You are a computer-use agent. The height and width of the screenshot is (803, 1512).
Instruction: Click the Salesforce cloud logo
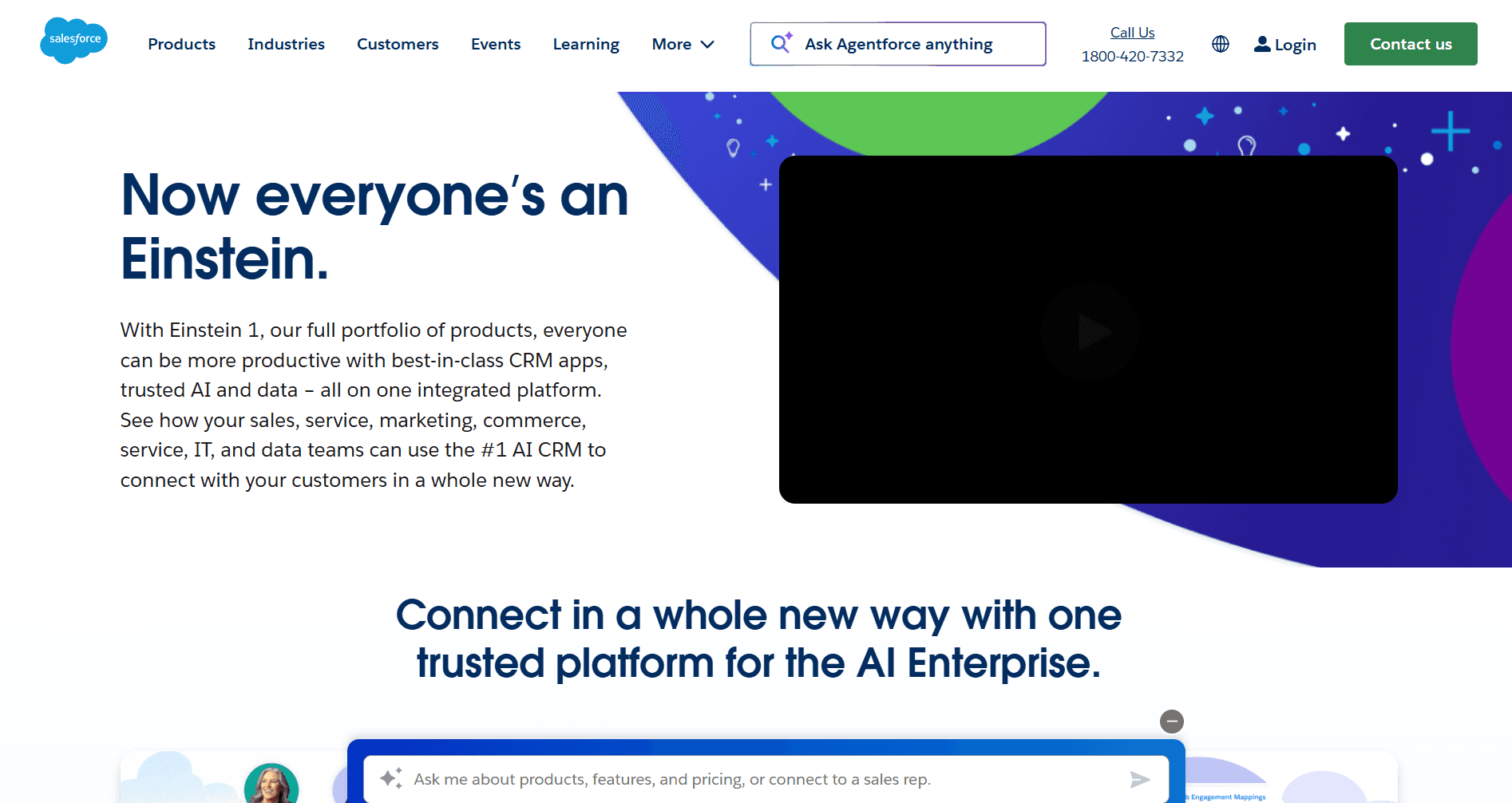pyautogui.click(x=73, y=40)
